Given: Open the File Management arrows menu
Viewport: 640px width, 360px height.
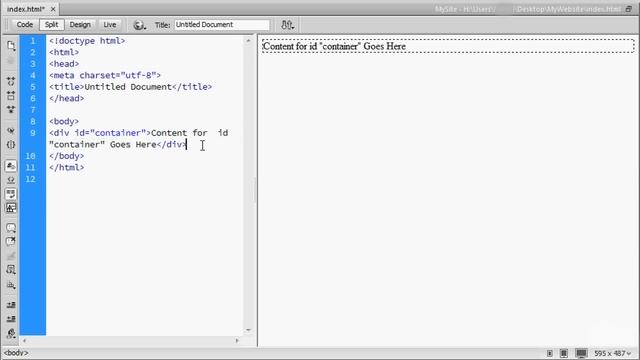Looking at the screenshot, I should click(x=287, y=25).
